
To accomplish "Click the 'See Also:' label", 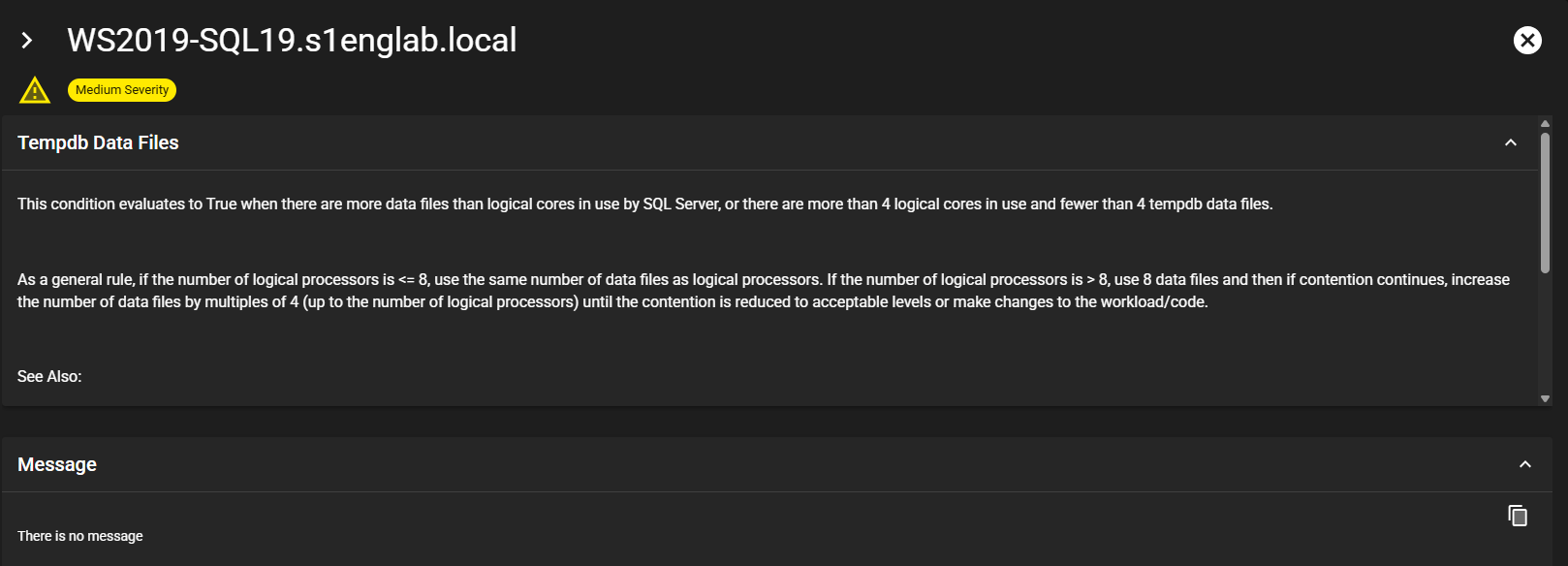I will (x=49, y=376).
